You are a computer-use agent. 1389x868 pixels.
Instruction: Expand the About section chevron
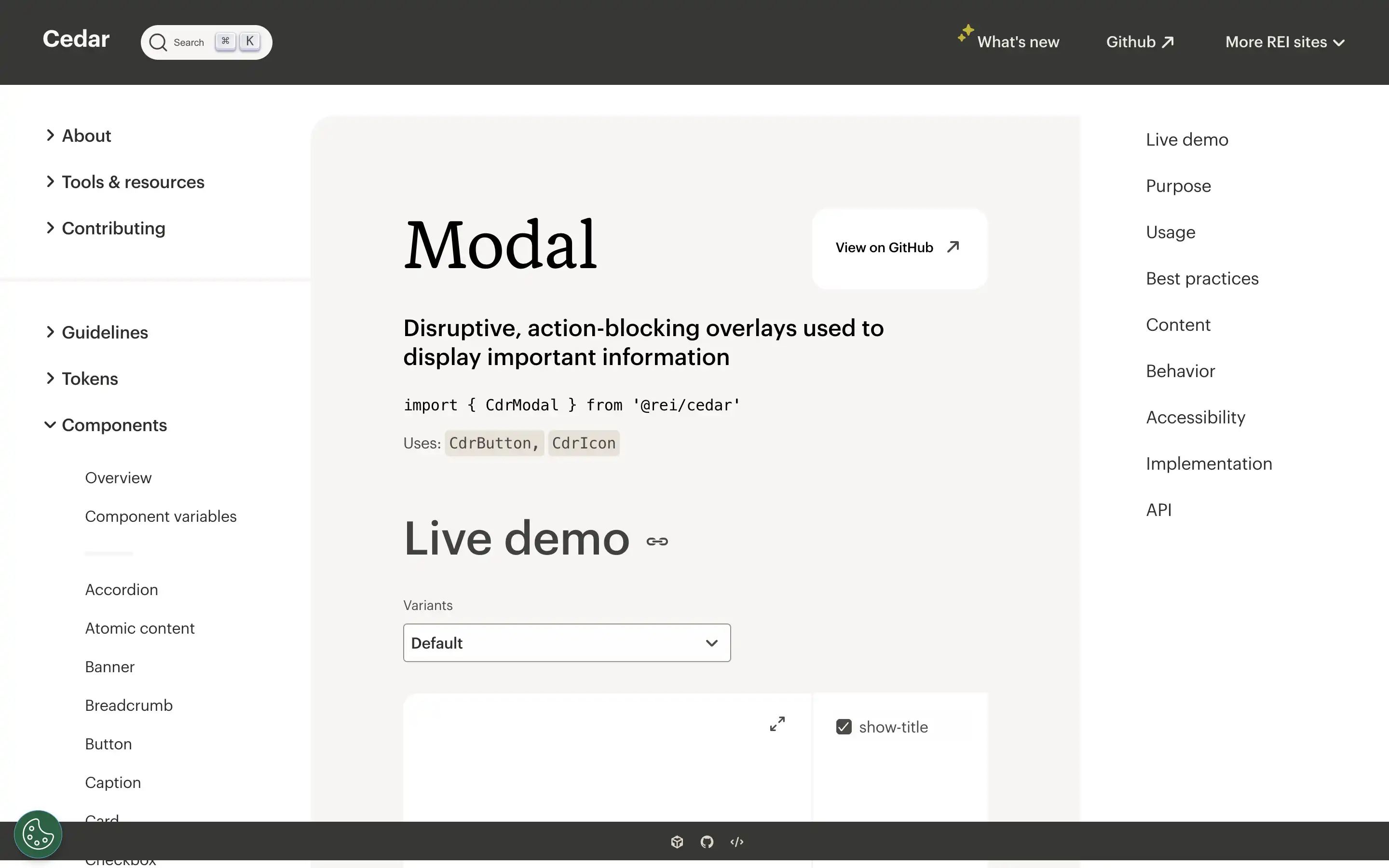[x=51, y=135]
